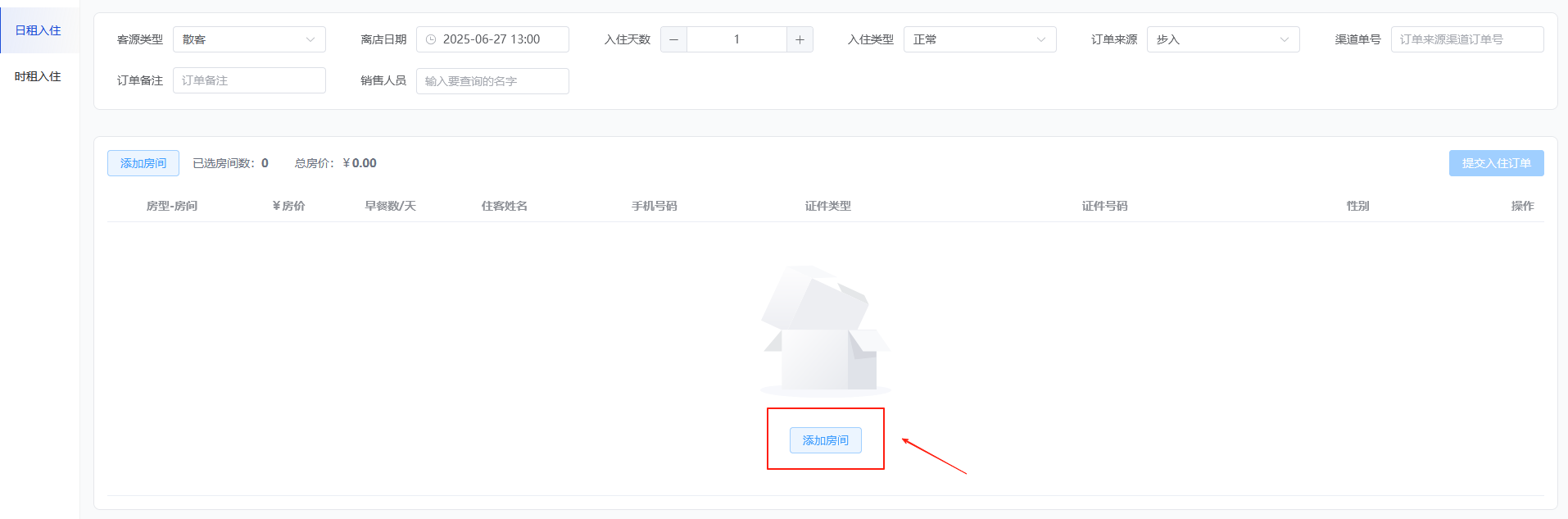Viewport: 1568px width, 519px height.
Task: Click the 渠道单号 input field
Action: click(x=1467, y=39)
